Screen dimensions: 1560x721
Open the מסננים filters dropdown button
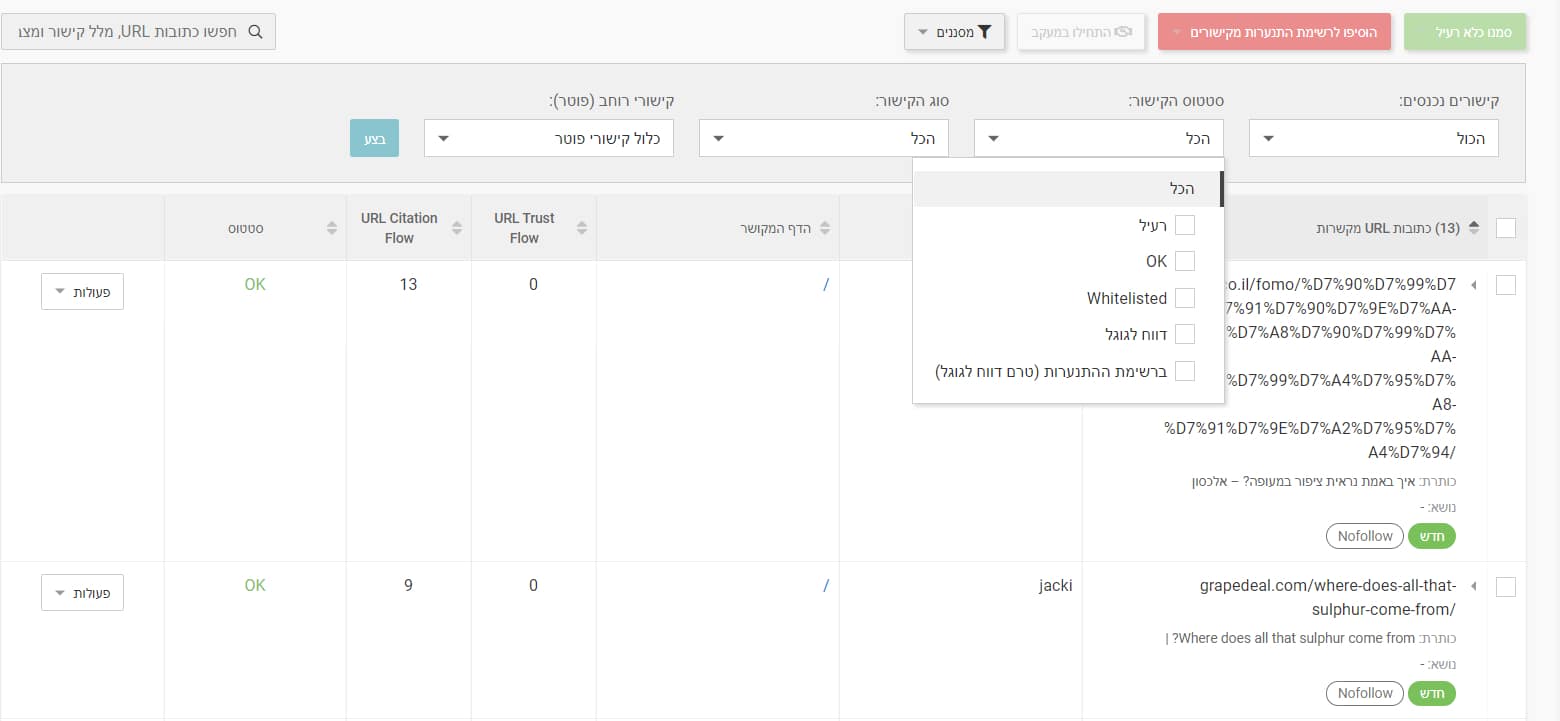coord(954,32)
